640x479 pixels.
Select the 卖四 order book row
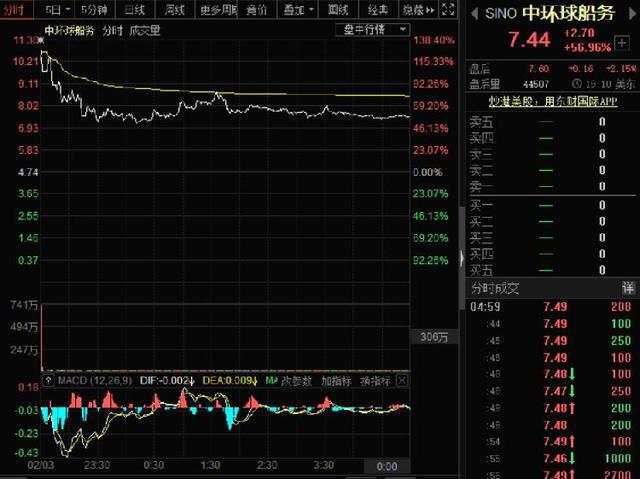click(x=552, y=138)
